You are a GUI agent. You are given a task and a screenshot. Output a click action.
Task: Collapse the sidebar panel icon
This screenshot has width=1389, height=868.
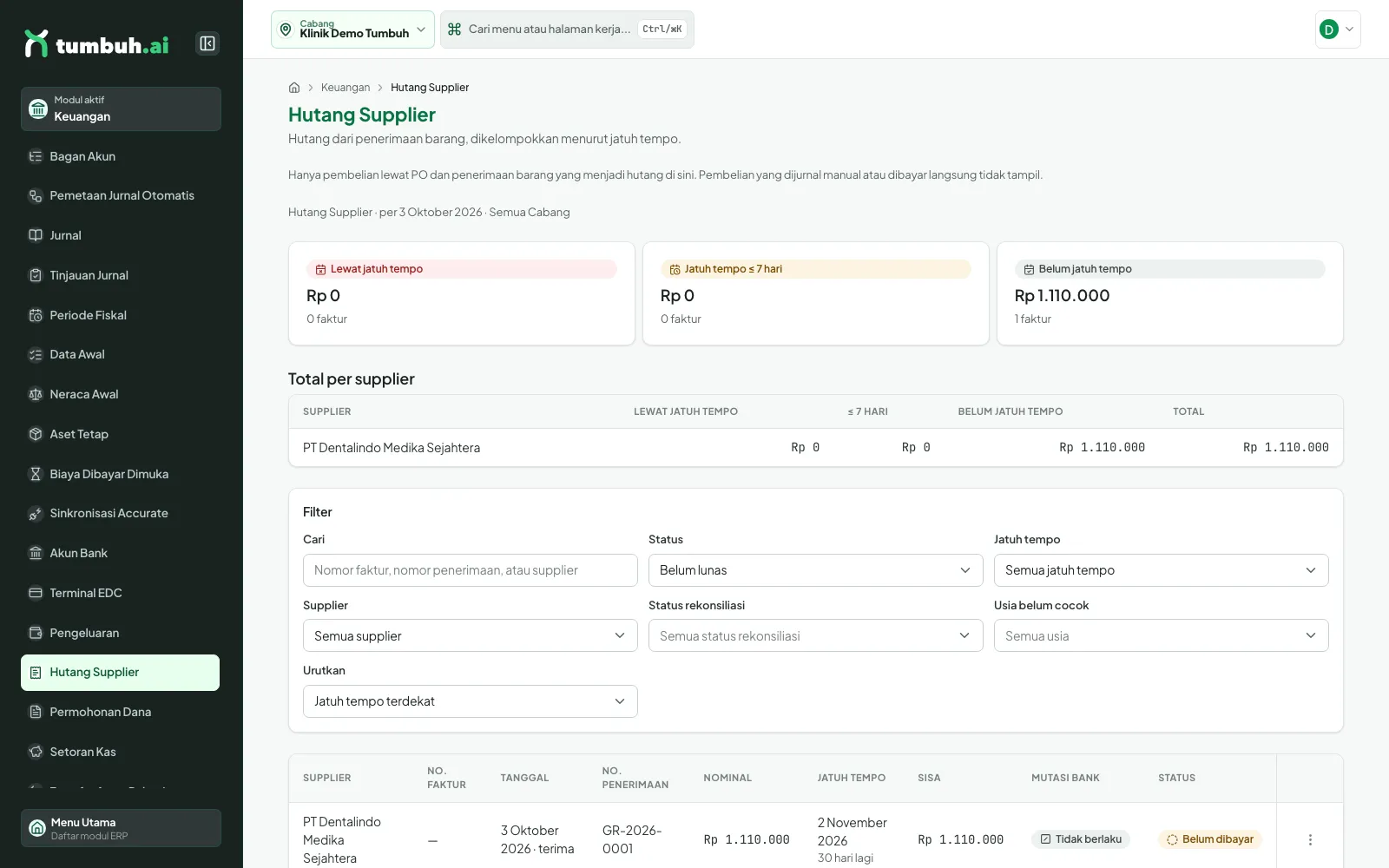pos(207,43)
